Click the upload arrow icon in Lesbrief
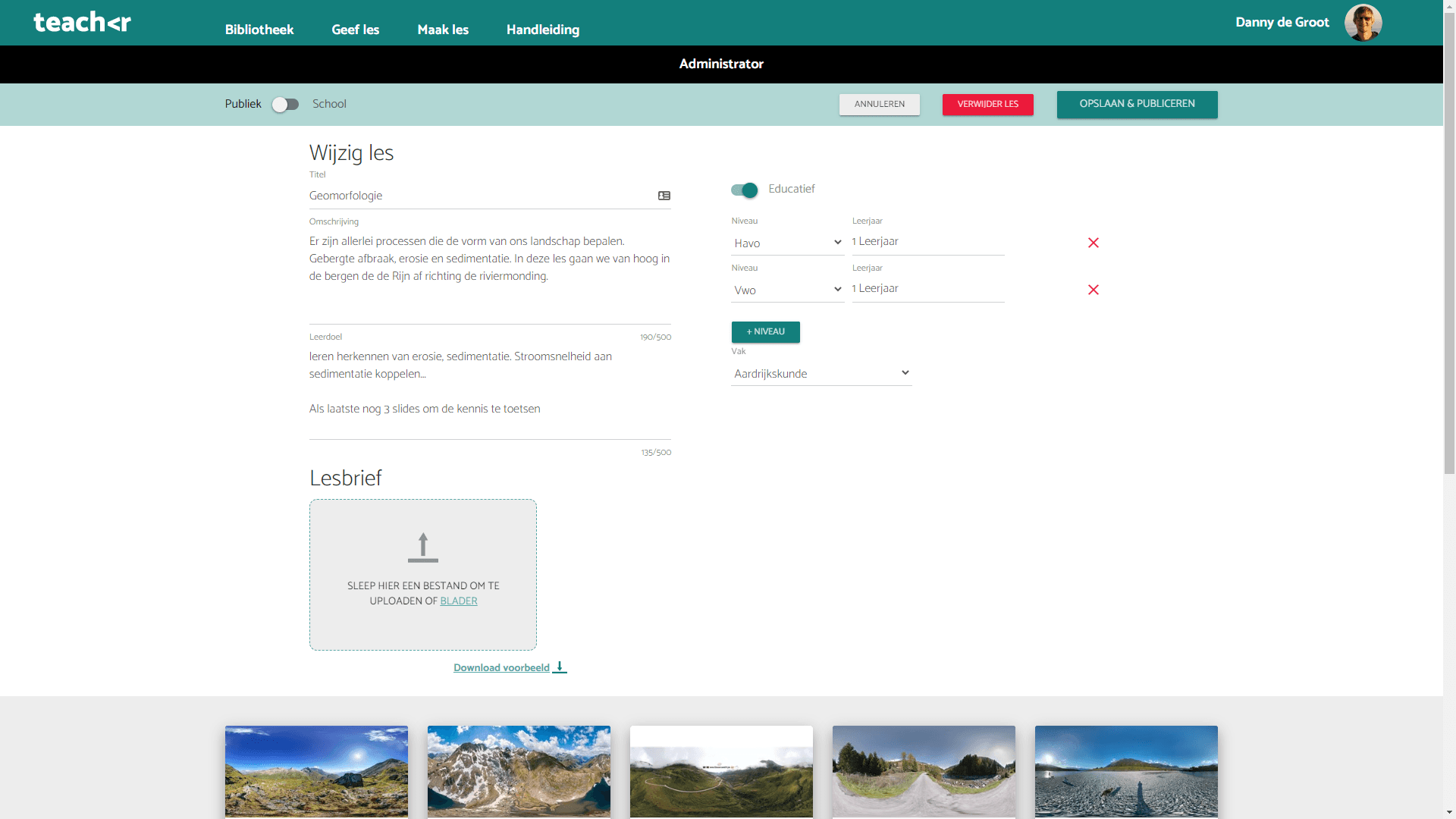Viewport: 1456px width, 819px height. [x=422, y=548]
